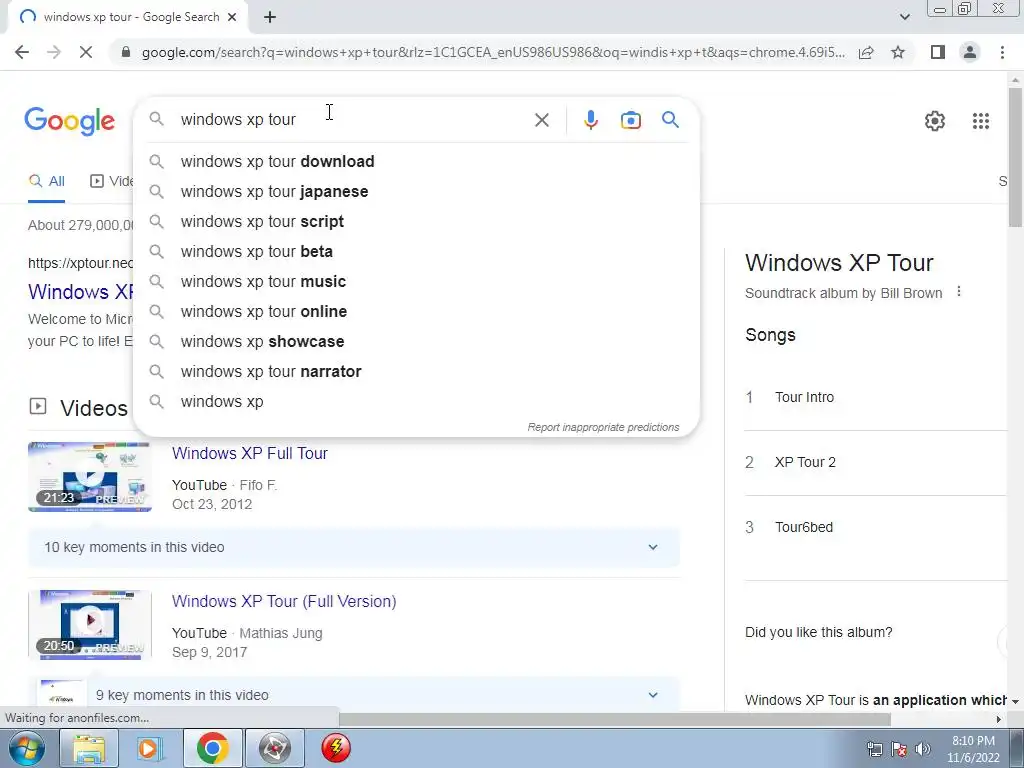The width and height of the screenshot is (1024, 768).
Task: Select suggestion 'windows xp tour download'
Action: tap(416, 161)
